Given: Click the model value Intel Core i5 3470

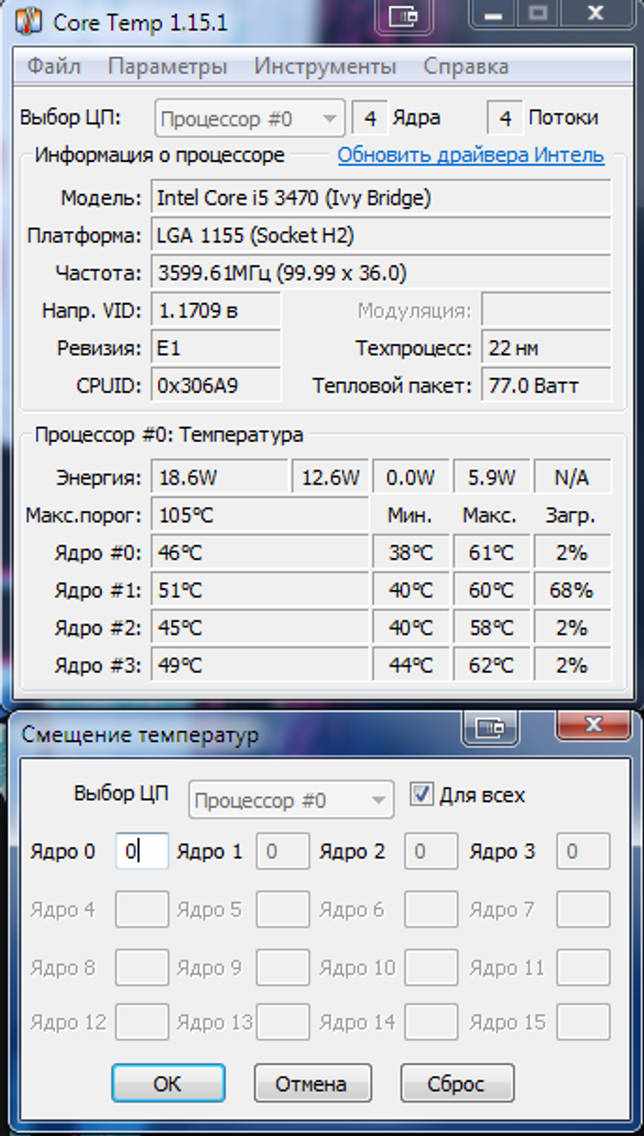Looking at the screenshot, I should (381, 198).
